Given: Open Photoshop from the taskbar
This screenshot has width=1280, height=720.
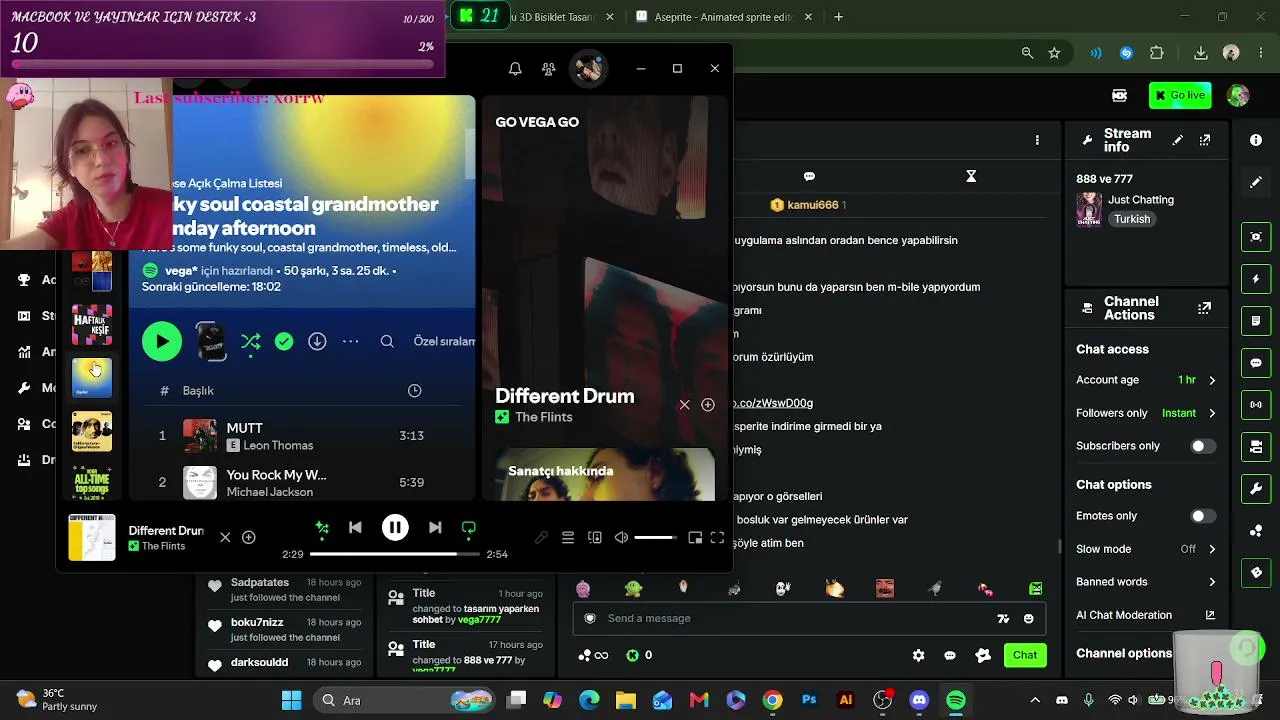Looking at the screenshot, I should pos(809,700).
